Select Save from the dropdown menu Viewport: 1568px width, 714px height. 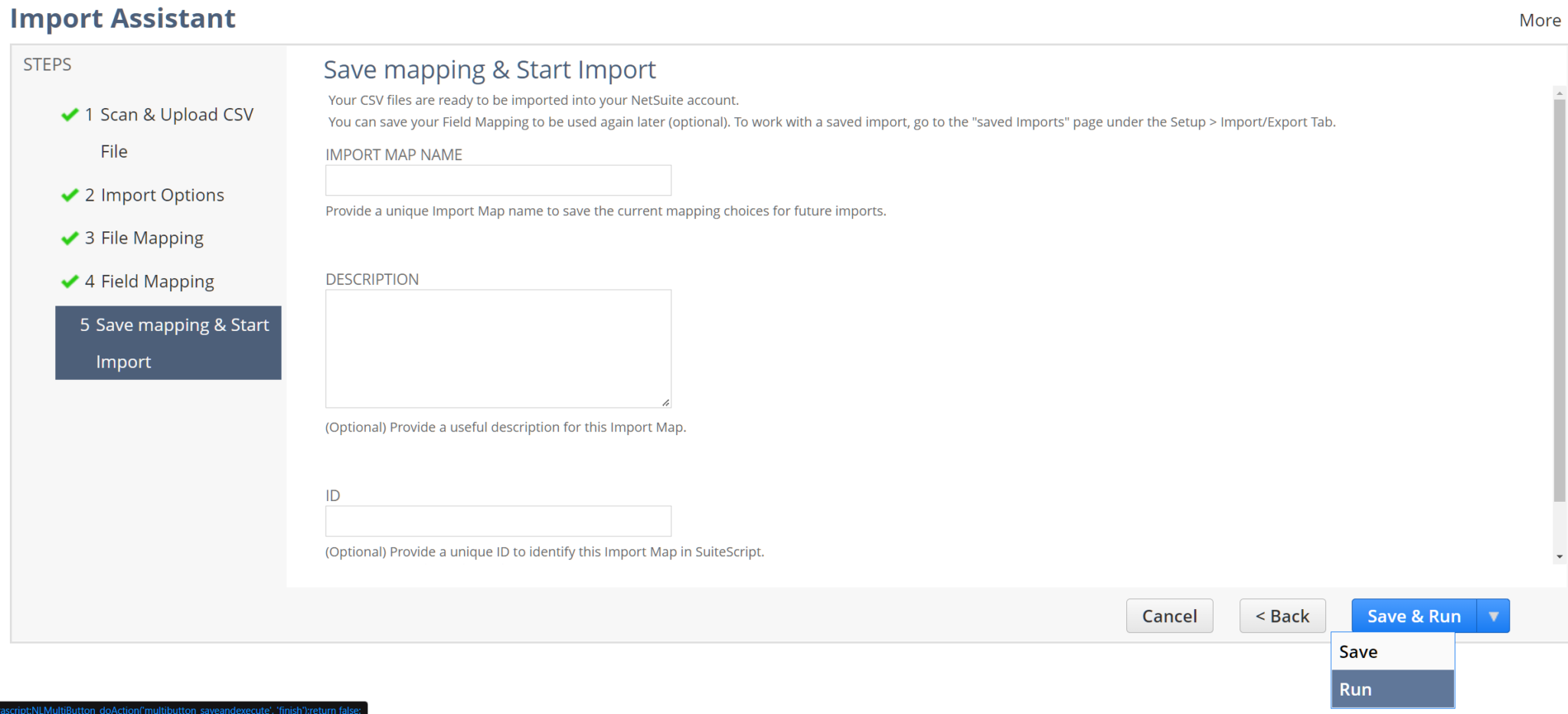[1357, 651]
